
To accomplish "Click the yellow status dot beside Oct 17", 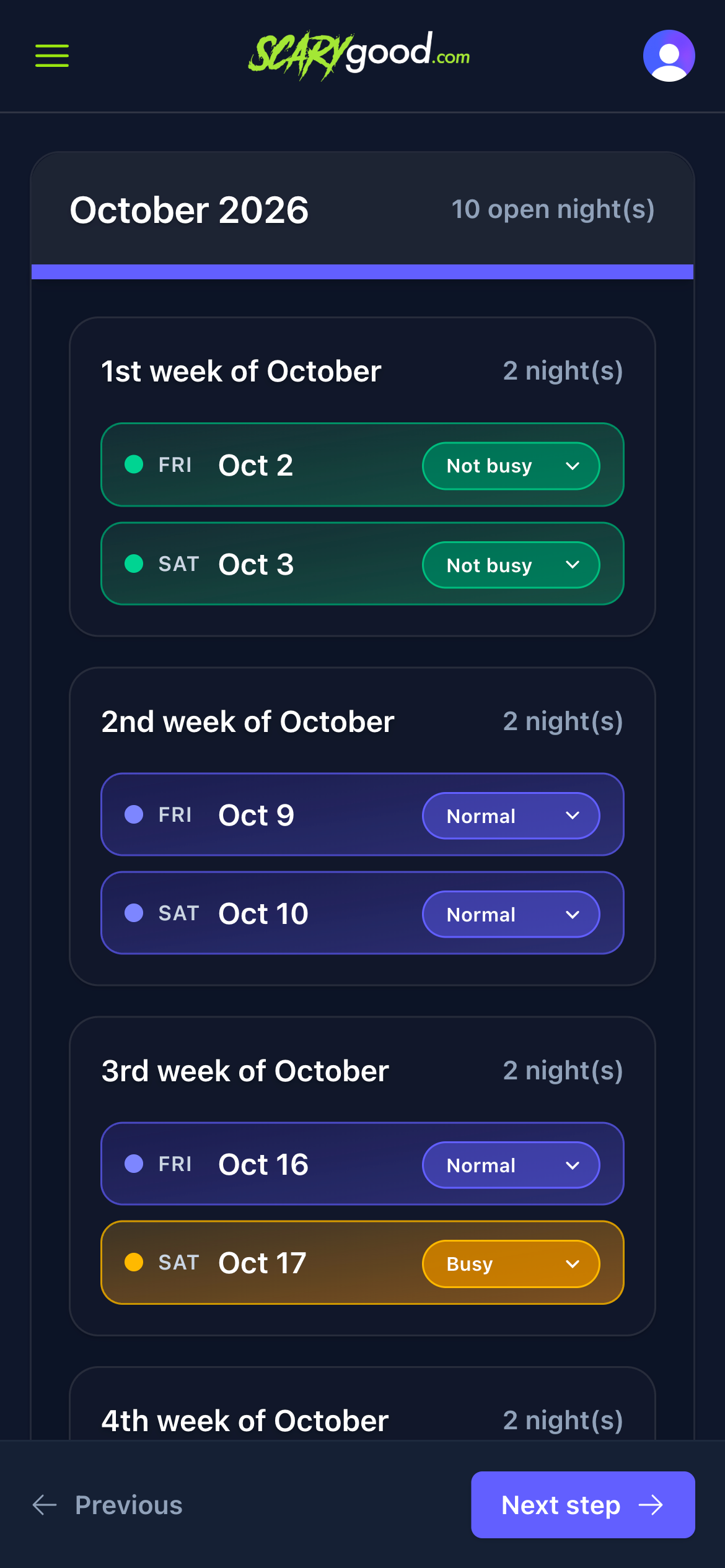I will (x=134, y=1263).
